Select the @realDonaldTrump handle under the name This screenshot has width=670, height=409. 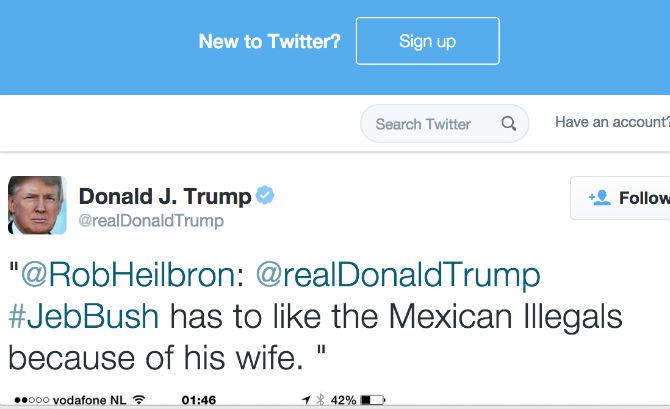(x=150, y=221)
